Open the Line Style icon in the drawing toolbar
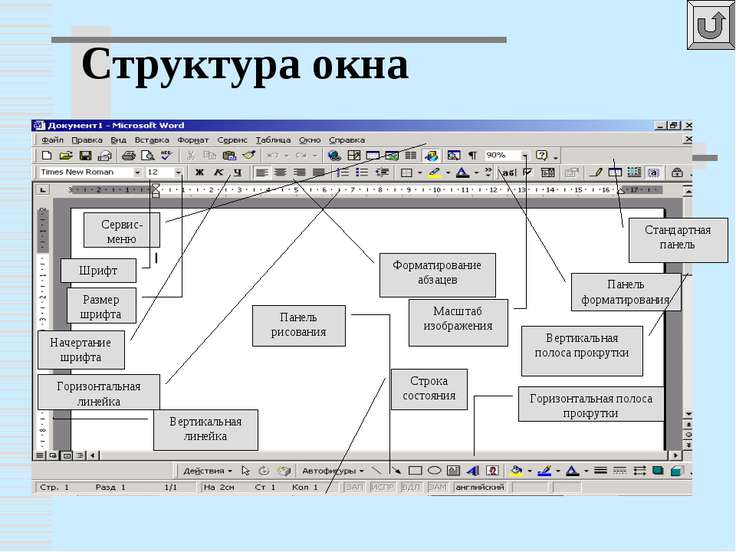This screenshot has width=736, height=552. [x=600, y=470]
